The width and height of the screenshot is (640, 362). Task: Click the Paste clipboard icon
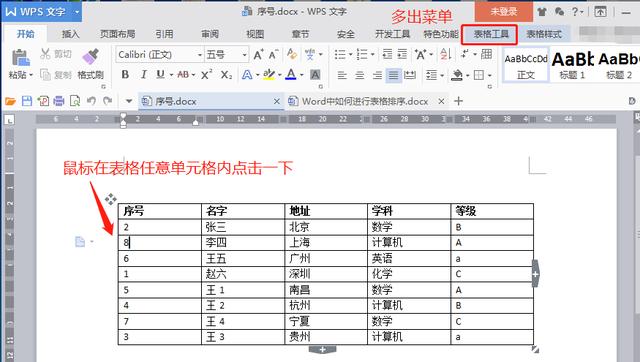click(20, 58)
